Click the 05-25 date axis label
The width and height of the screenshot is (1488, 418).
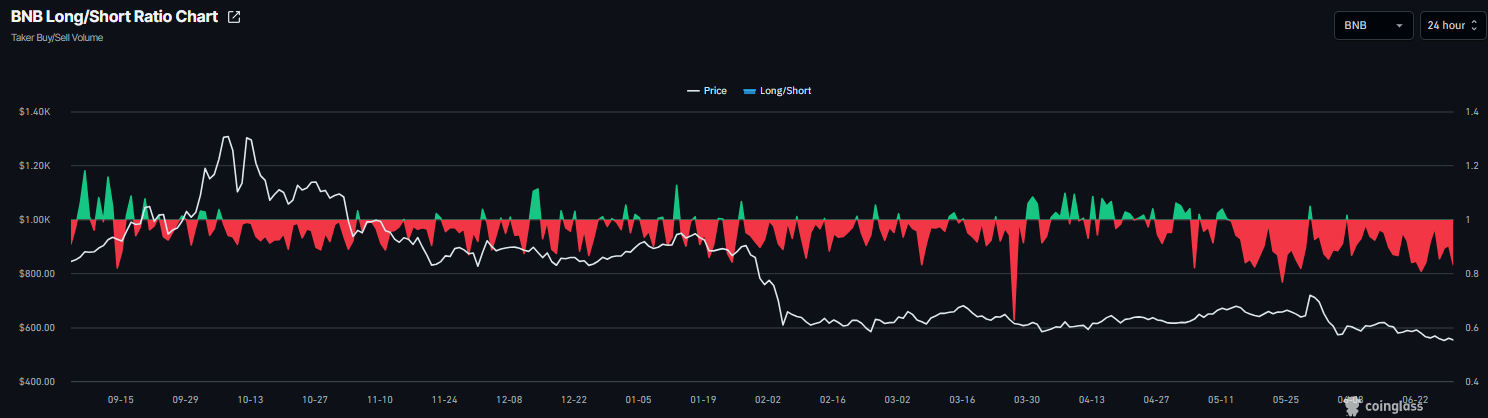pyautogui.click(x=1286, y=399)
